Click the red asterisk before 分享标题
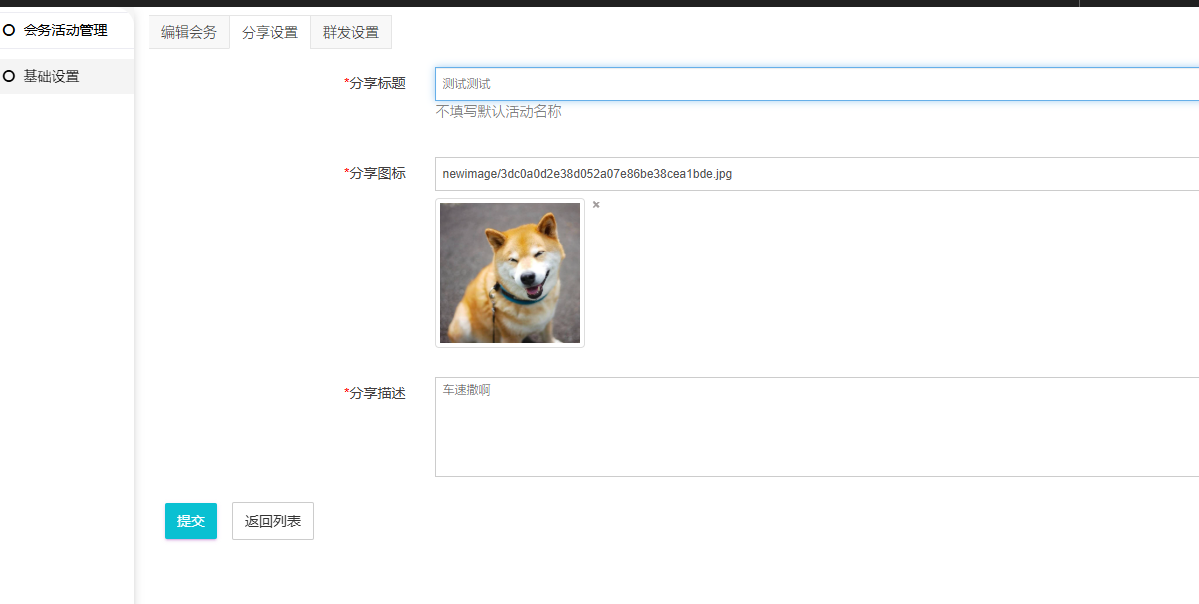Image resolution: width=1199 pixels, height=604 pixels. pyautogui.click(x=346, y=83)
